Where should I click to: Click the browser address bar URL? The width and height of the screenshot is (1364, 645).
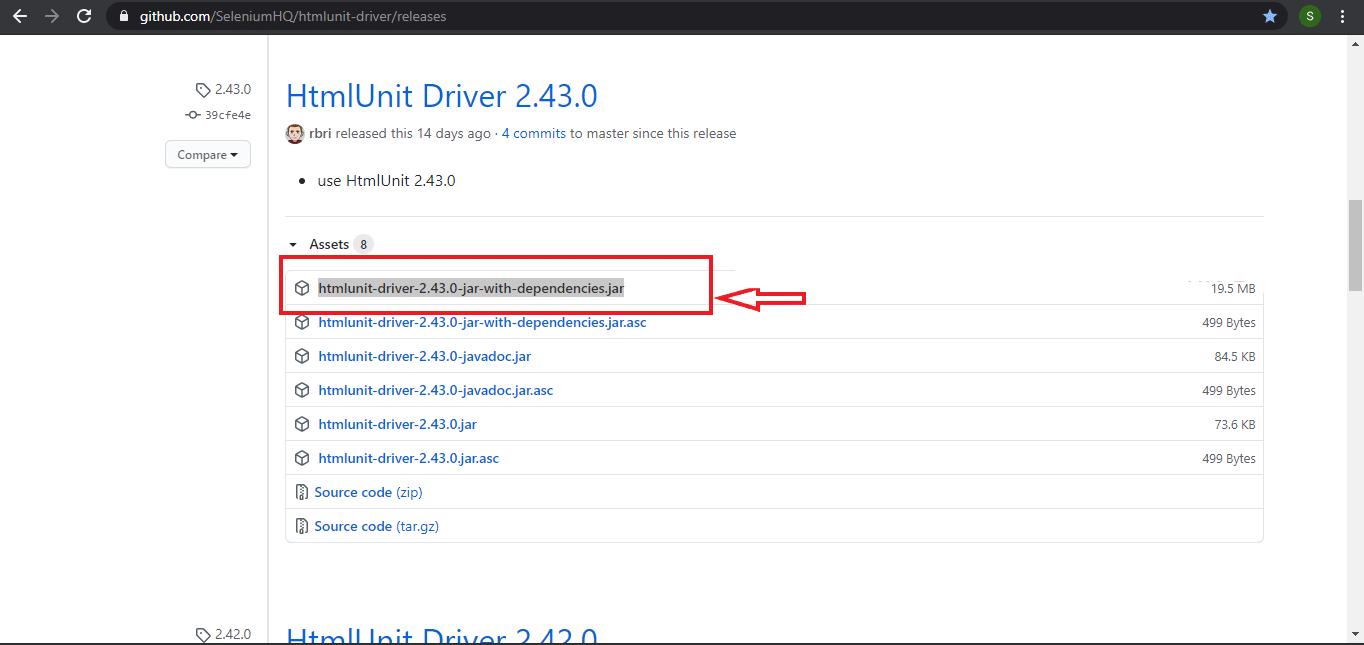click(x=291, y=16)
